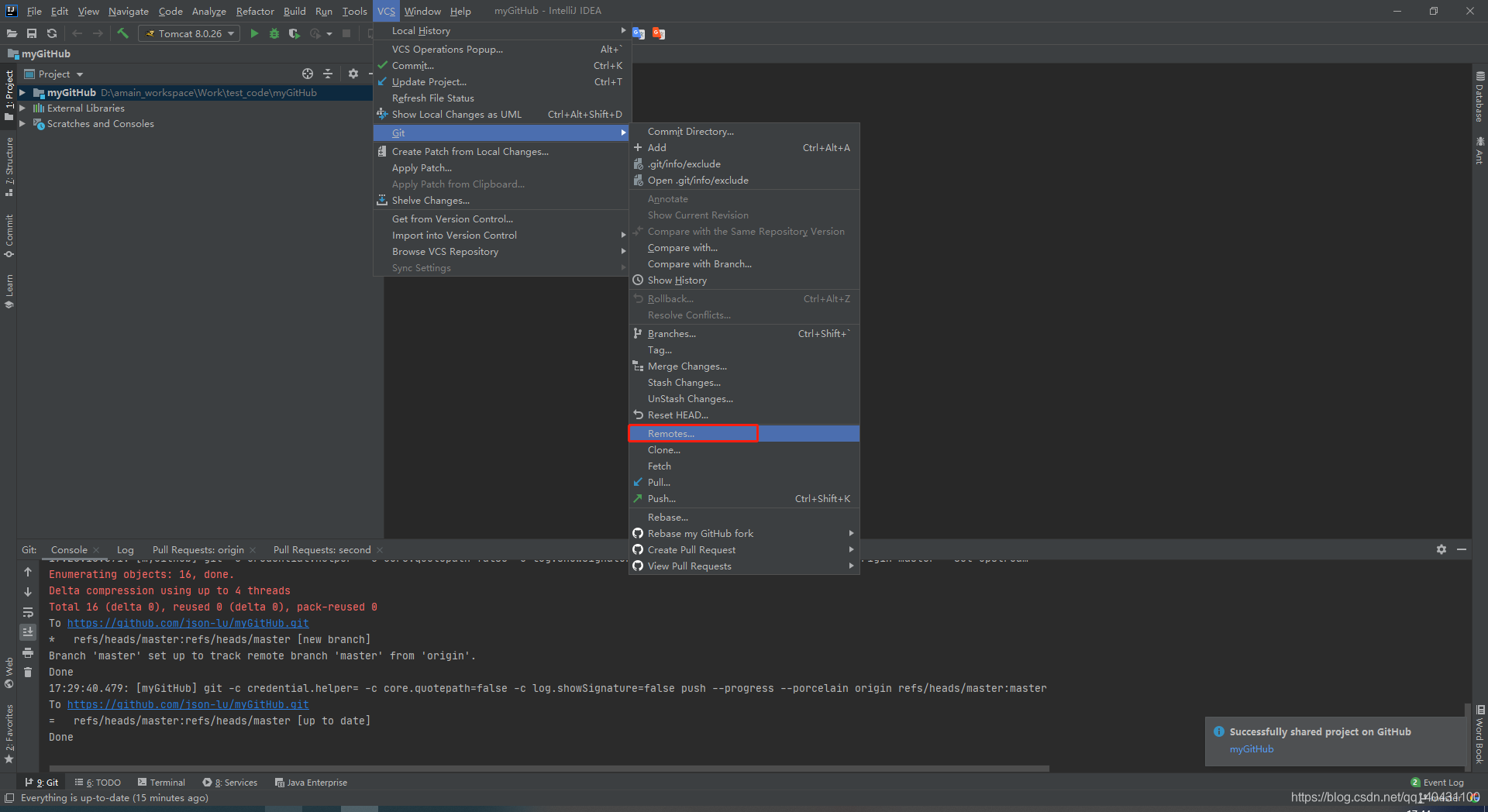Click the Google Translate blue icon
The image size is (1488, 812).
[639, 33]
